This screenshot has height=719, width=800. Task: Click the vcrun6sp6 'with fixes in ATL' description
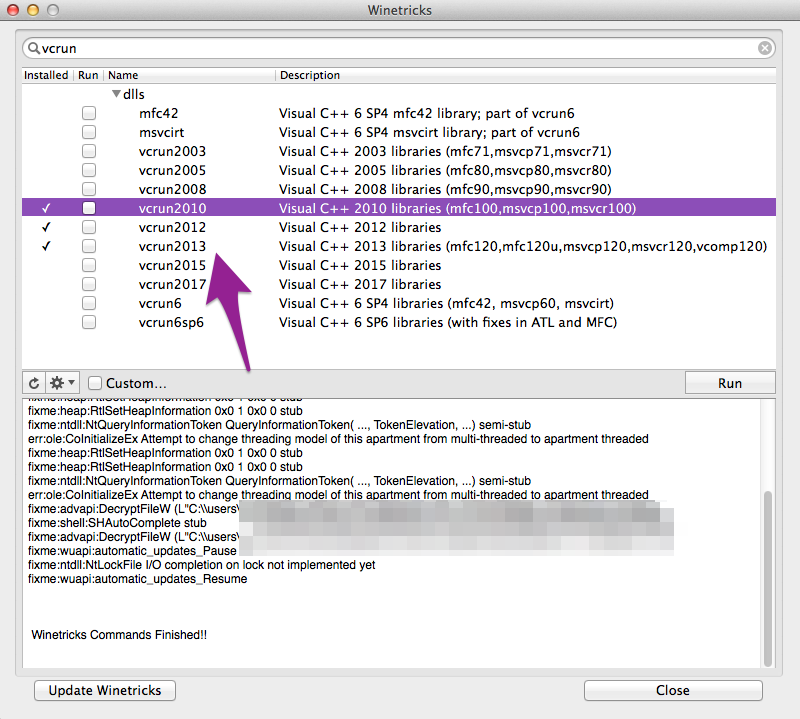(448, 323)
